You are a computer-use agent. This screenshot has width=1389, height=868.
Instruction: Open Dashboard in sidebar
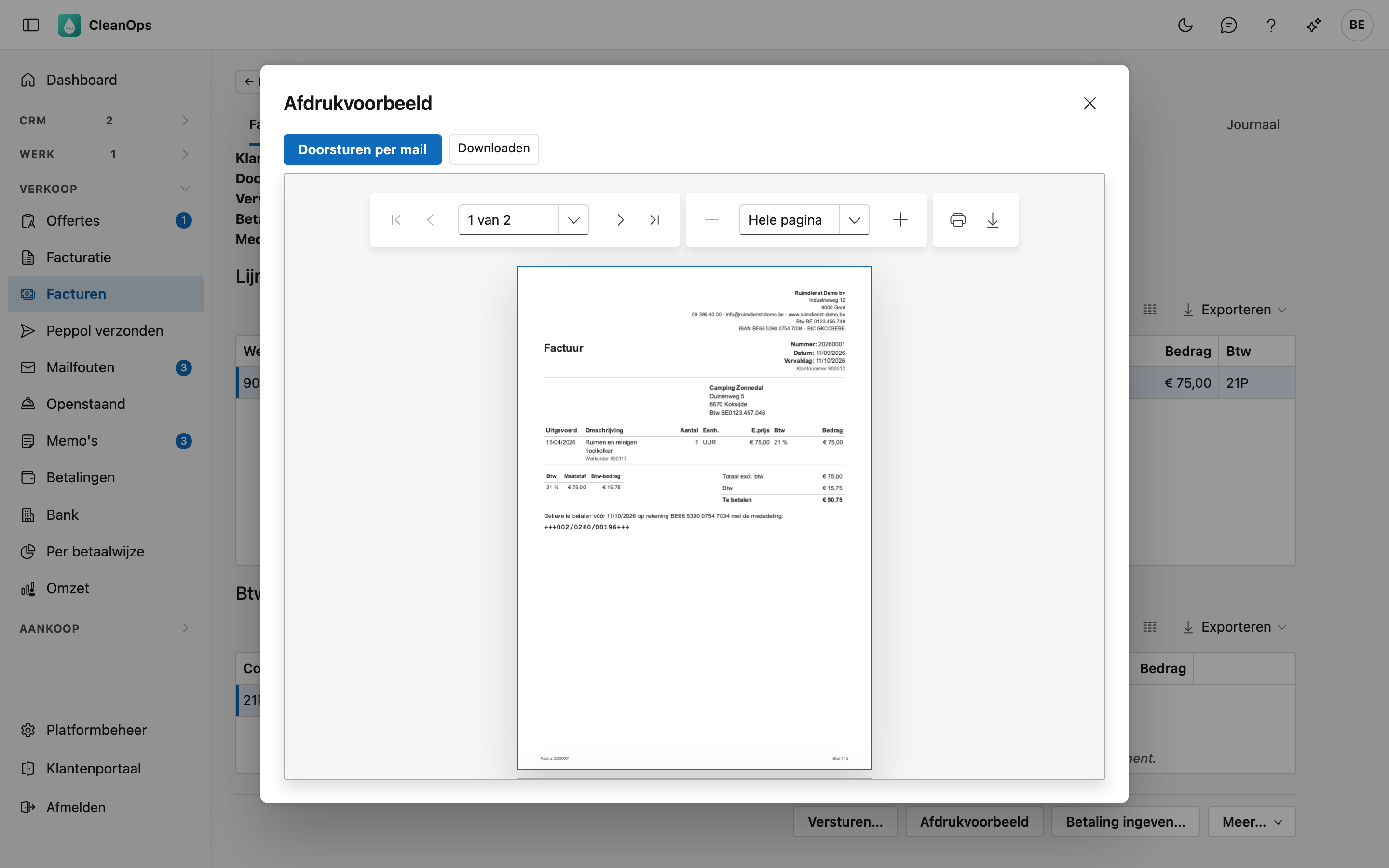pyautogui.click(x=105, y=80)
